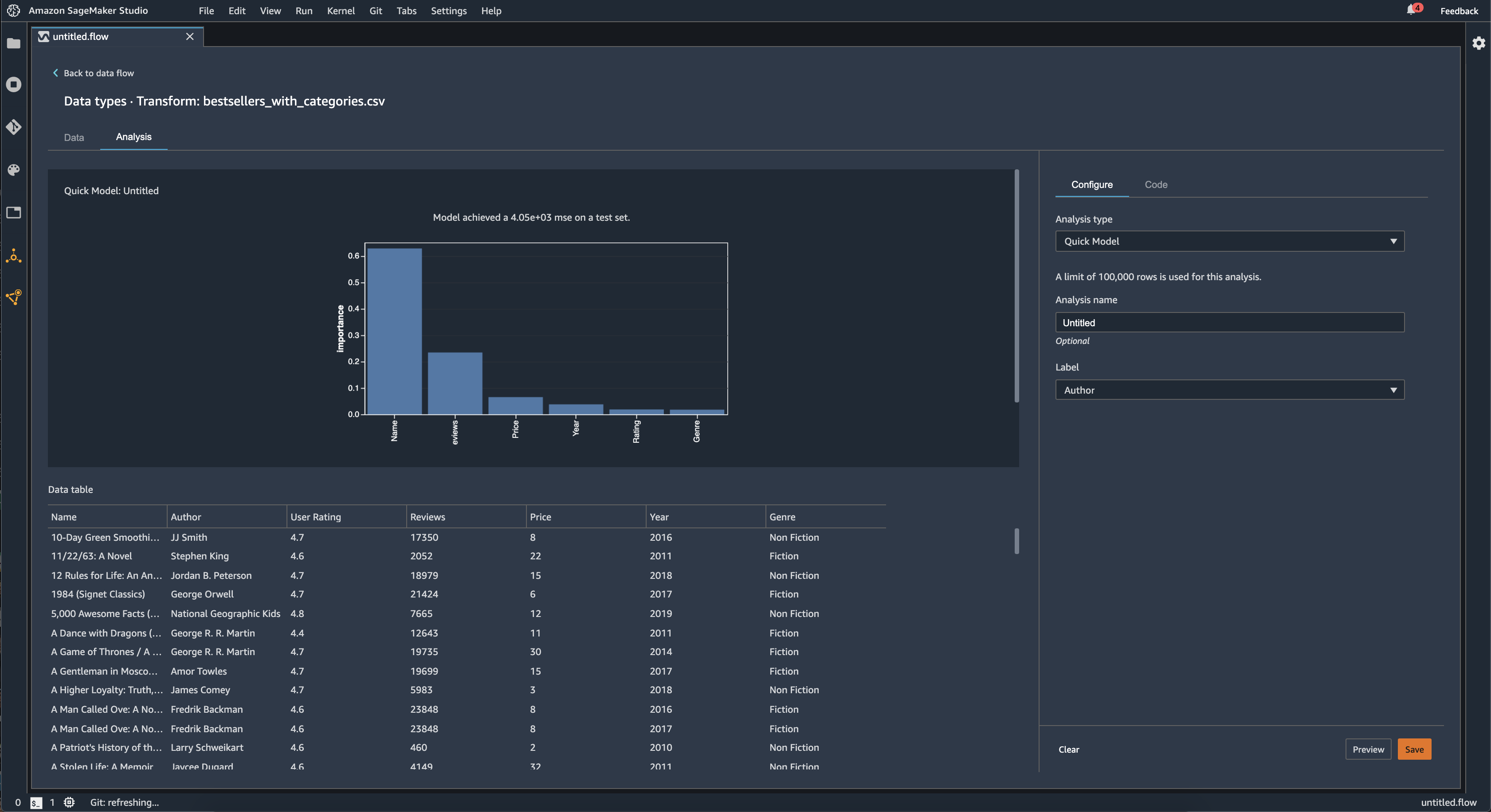Click the Save button

click(1414, 749)
